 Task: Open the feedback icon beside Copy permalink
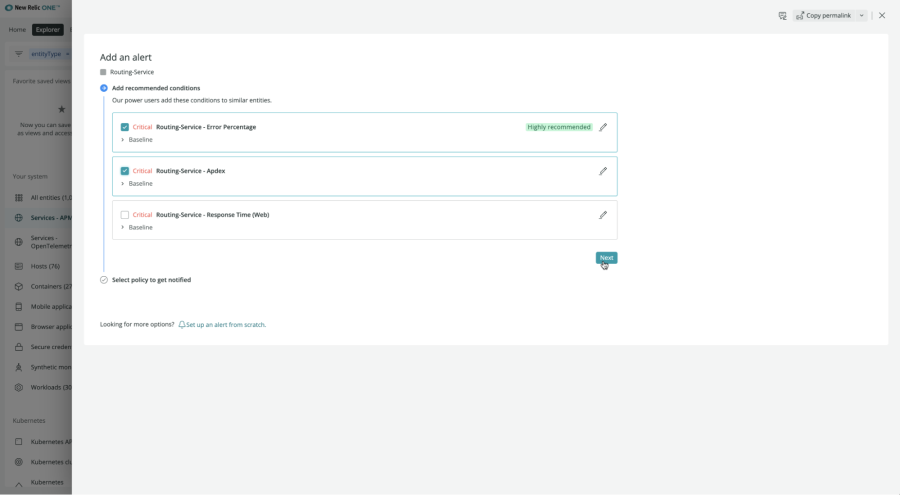[x=782, y=16]
